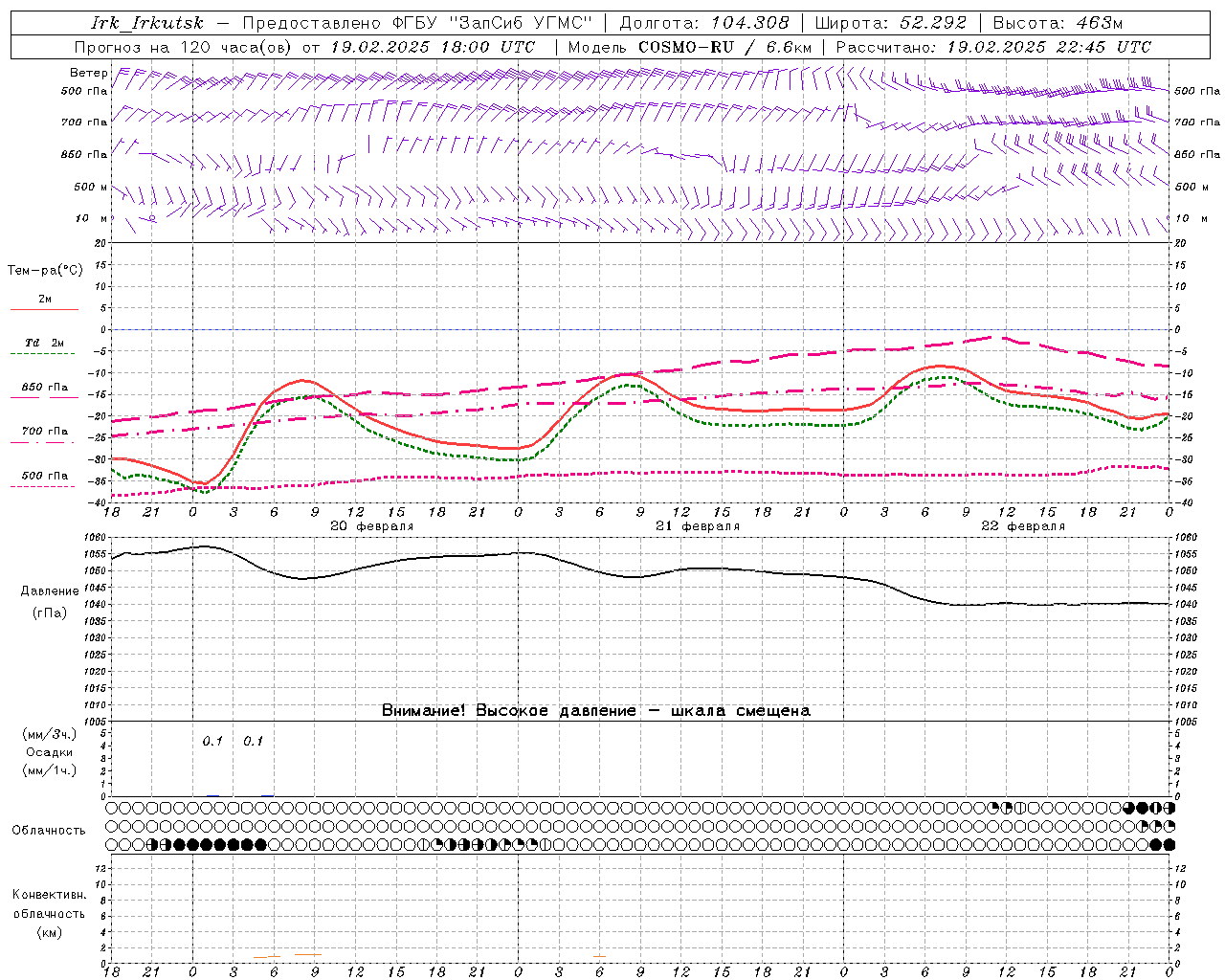
Task: Click the '10 м' wind level label on left
Action: coord(92,218)
